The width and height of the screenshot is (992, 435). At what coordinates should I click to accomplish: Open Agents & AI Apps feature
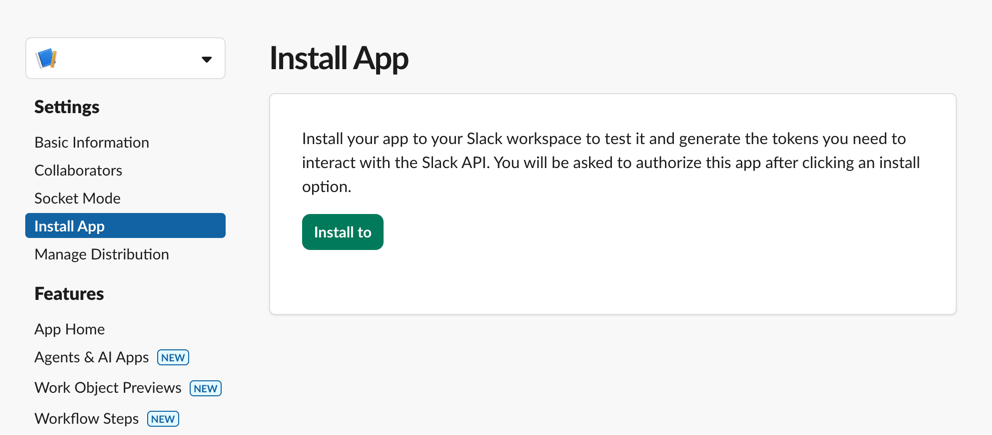[91, 357]
